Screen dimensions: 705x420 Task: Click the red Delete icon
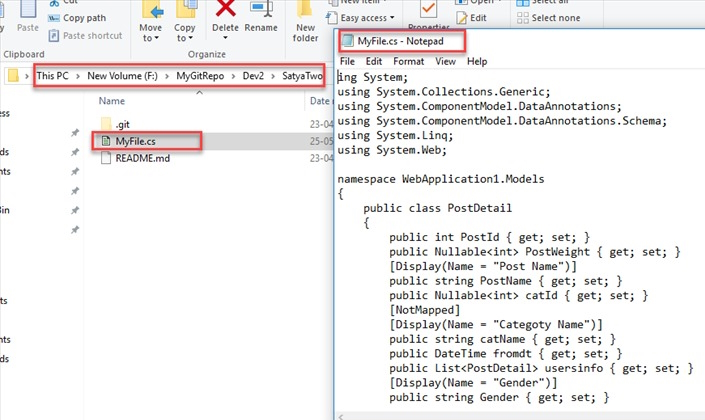click(x=225, y=9)
